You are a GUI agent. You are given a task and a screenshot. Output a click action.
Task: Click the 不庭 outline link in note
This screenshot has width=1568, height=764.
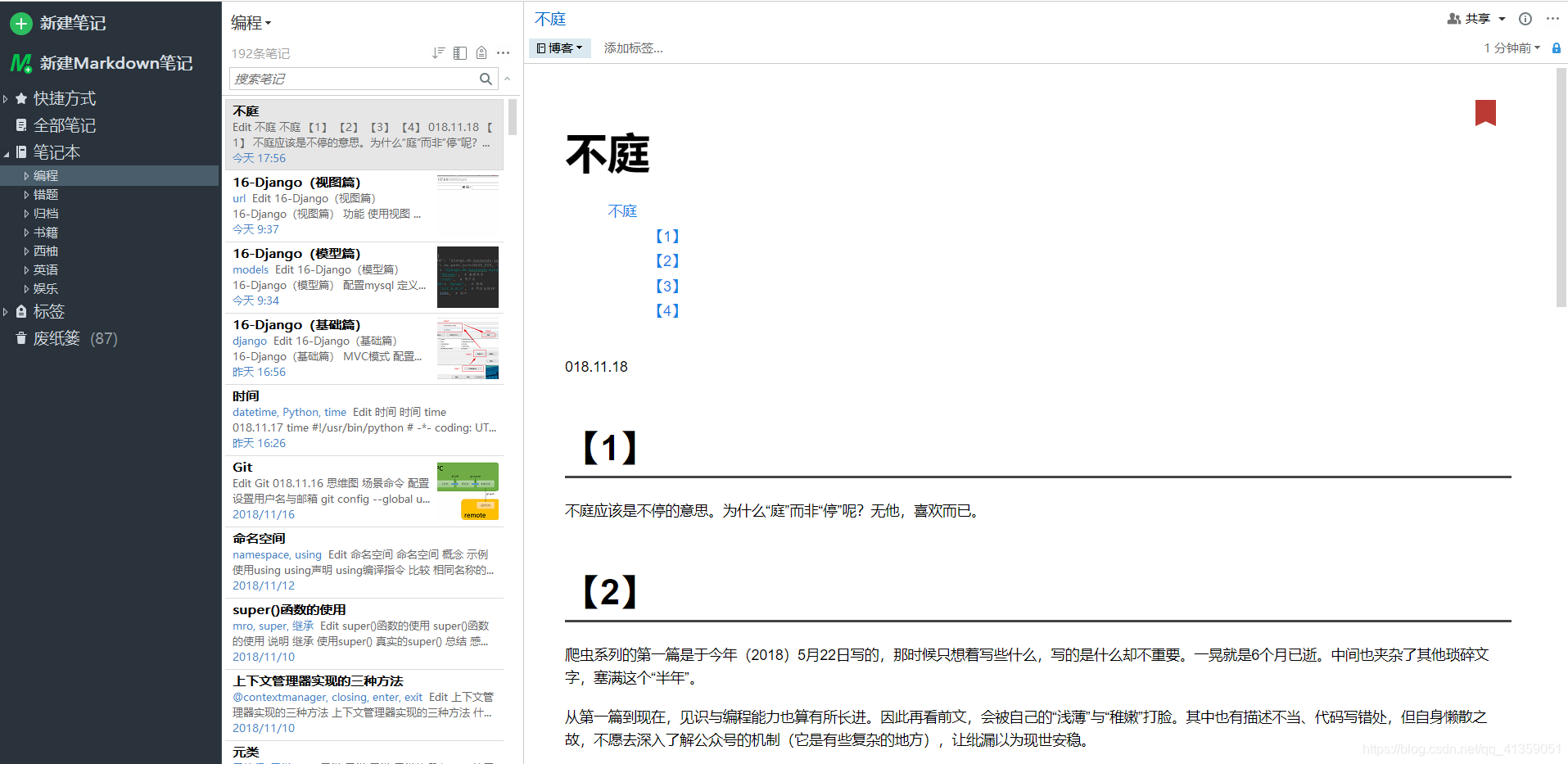click(622, 211)
